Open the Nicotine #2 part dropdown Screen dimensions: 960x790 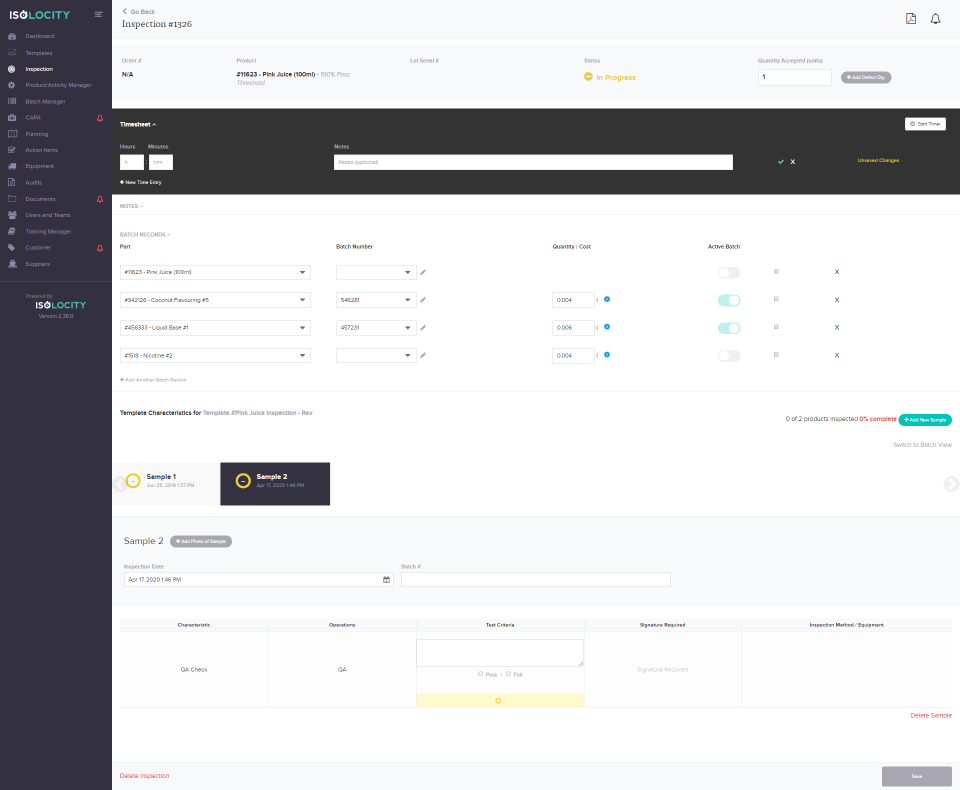pos(216,355)
